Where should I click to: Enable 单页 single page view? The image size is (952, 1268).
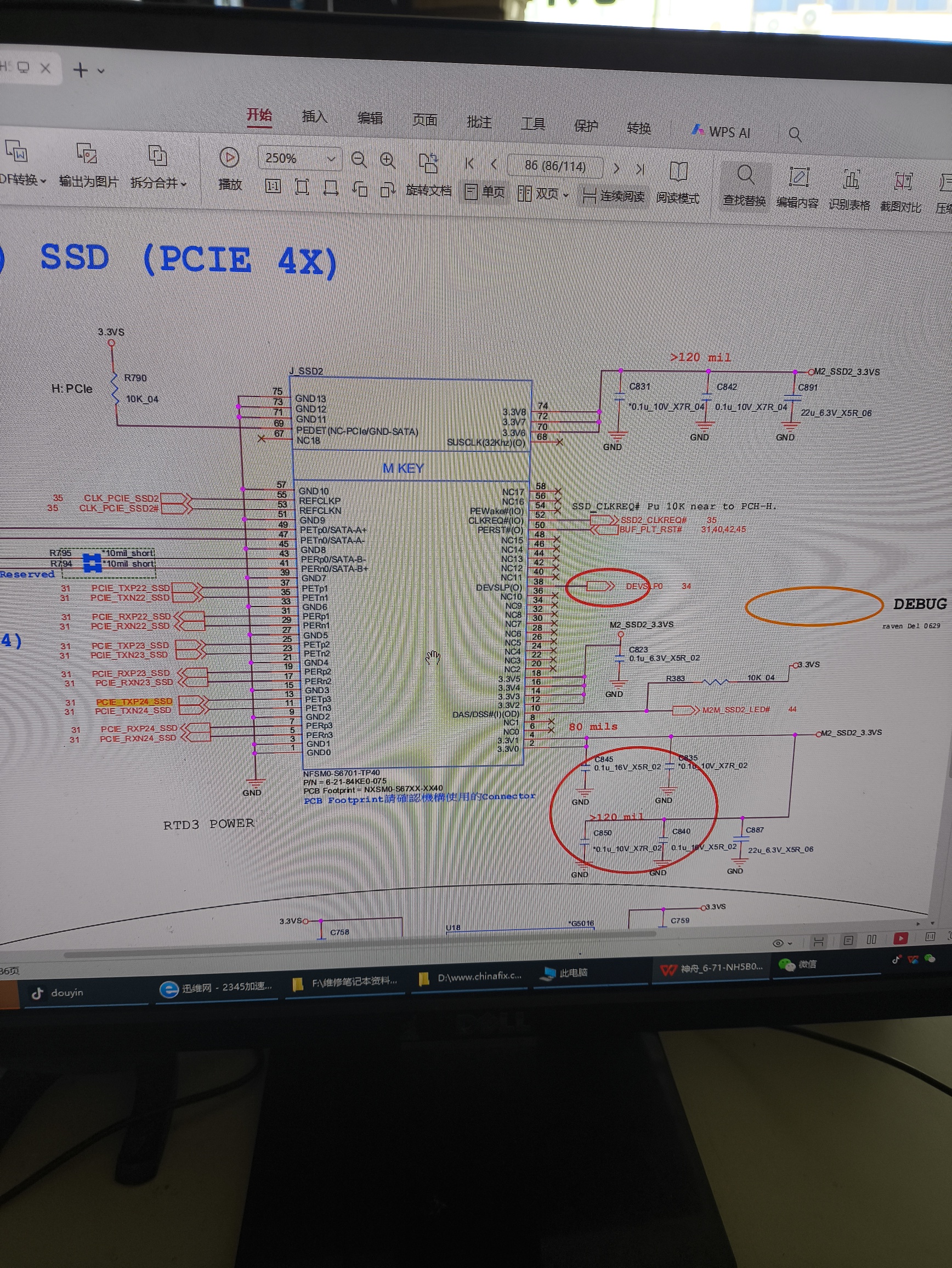click(485, 192)
